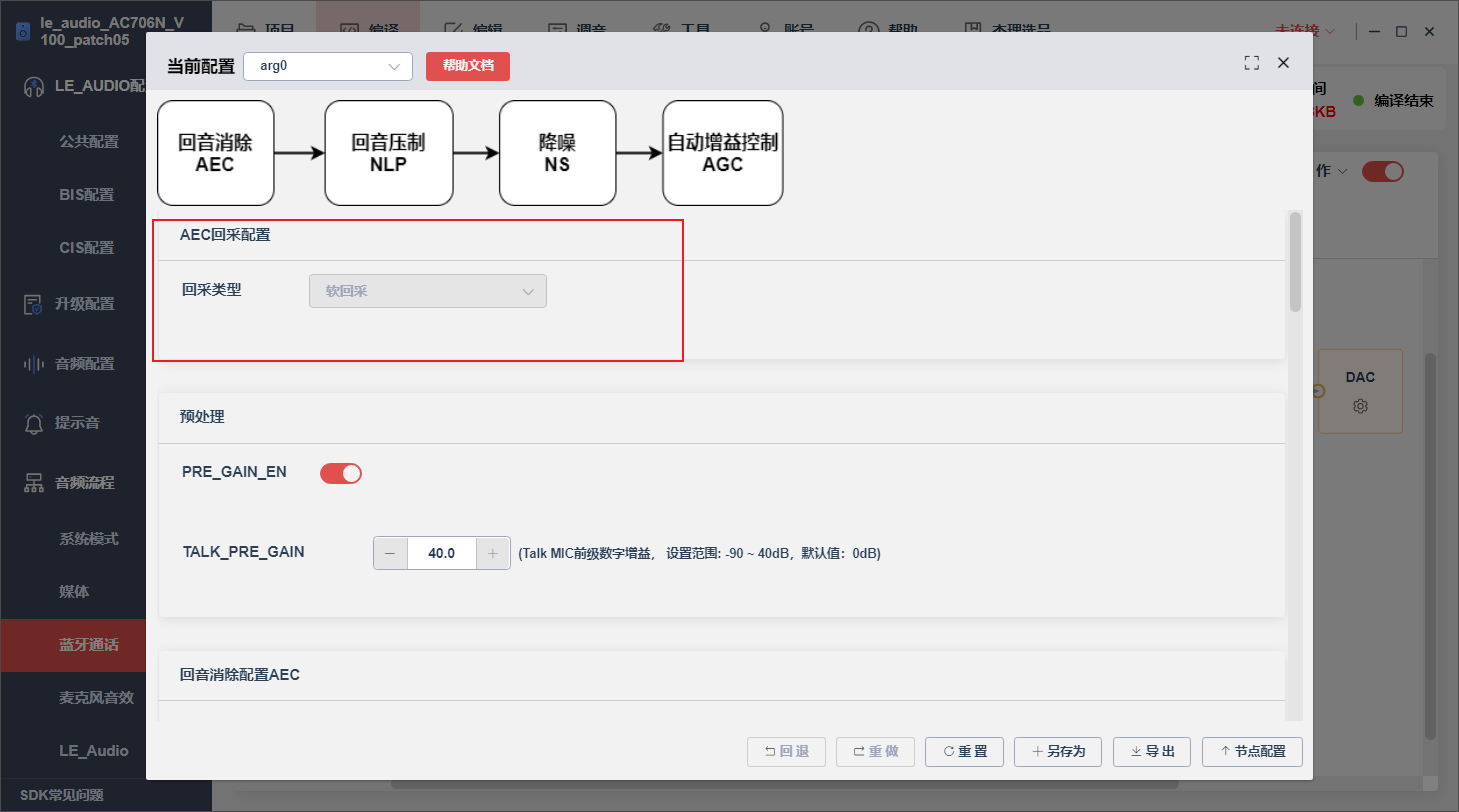Click the 回音消除配置AEC section header text
Viewport: 1459px width, 812px height.
pyautogui.click(x=240, y=675)
